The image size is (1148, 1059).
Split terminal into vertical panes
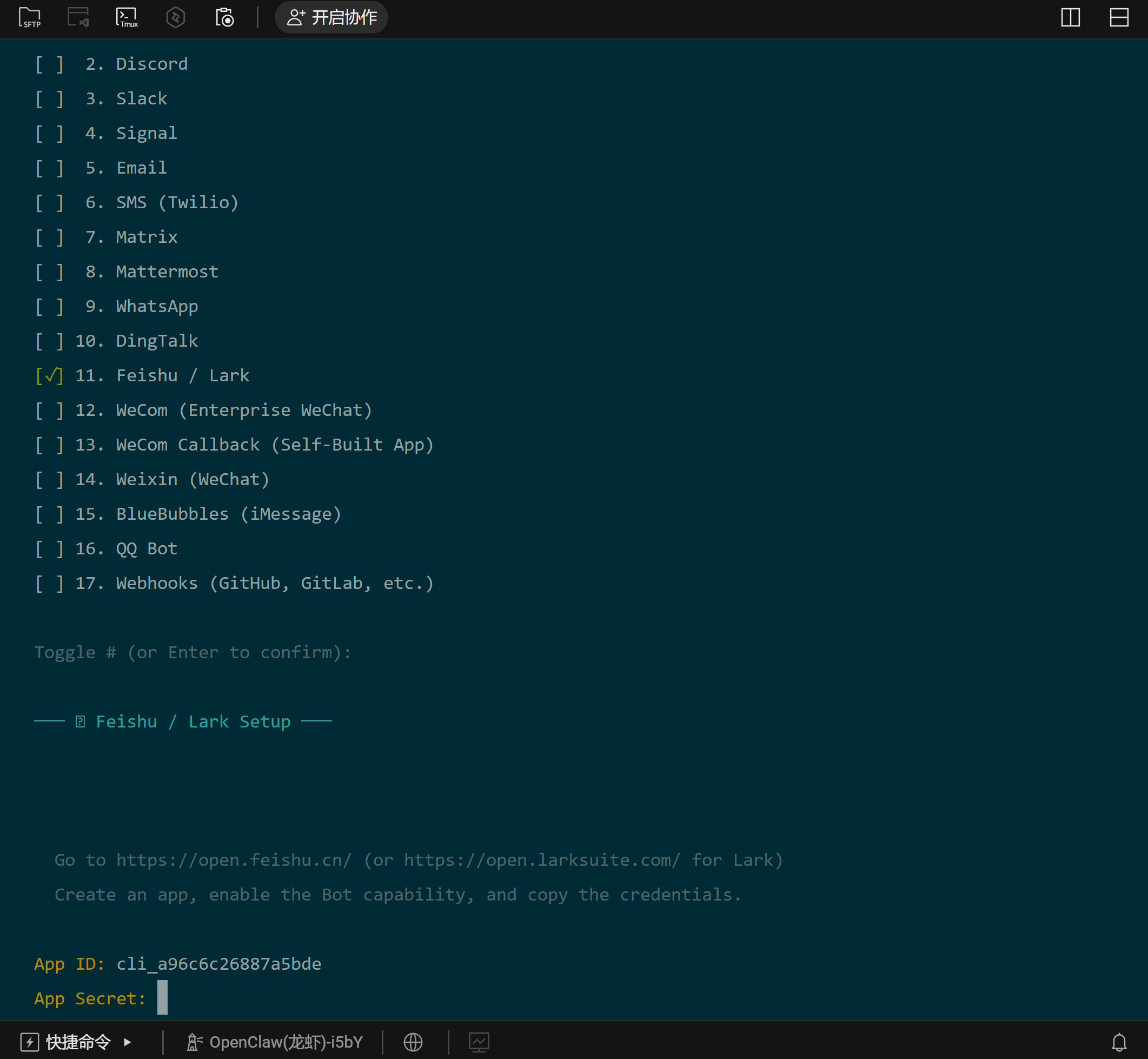1070,17
